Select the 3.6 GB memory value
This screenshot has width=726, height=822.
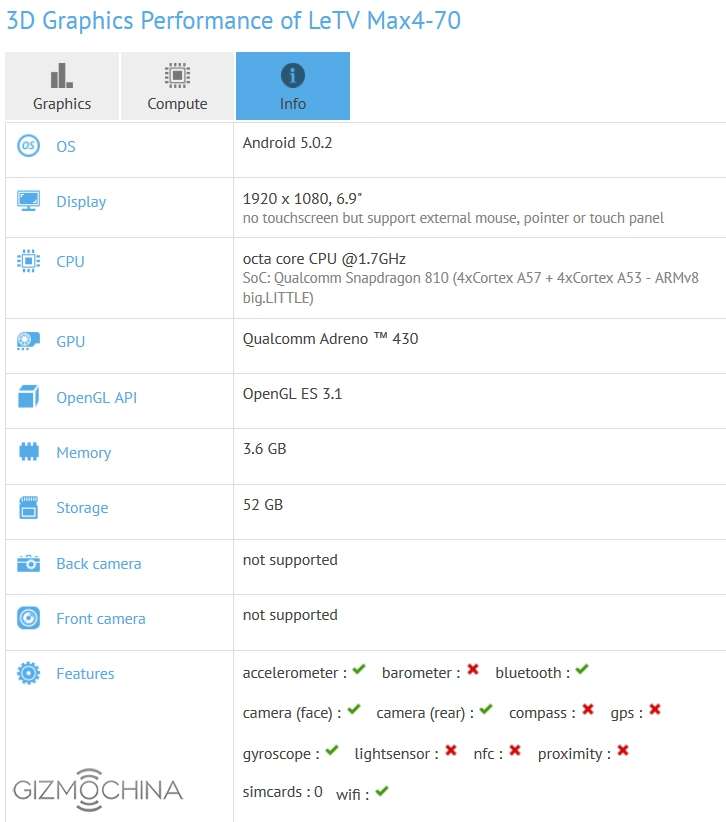click(265, 449)
